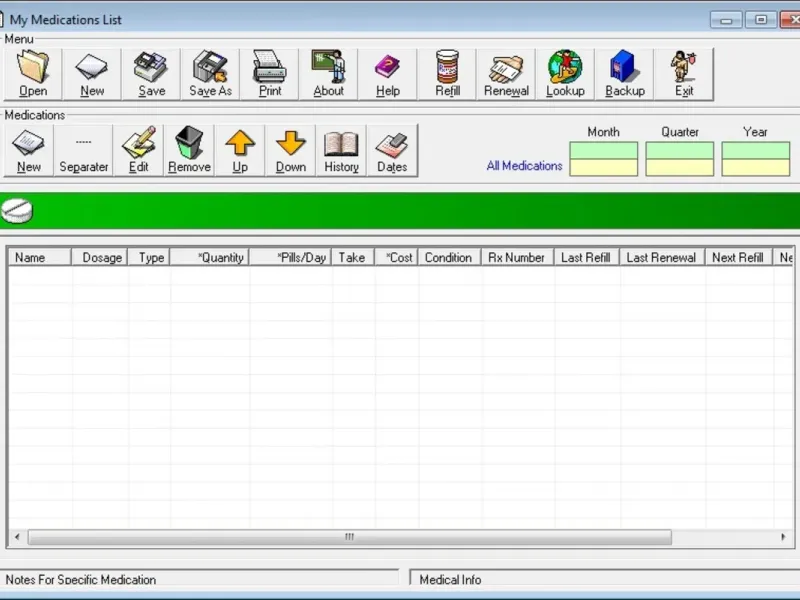This screenshot has width=800, height=600.
Task: Open Lookup globe icon
Action: 565,74
